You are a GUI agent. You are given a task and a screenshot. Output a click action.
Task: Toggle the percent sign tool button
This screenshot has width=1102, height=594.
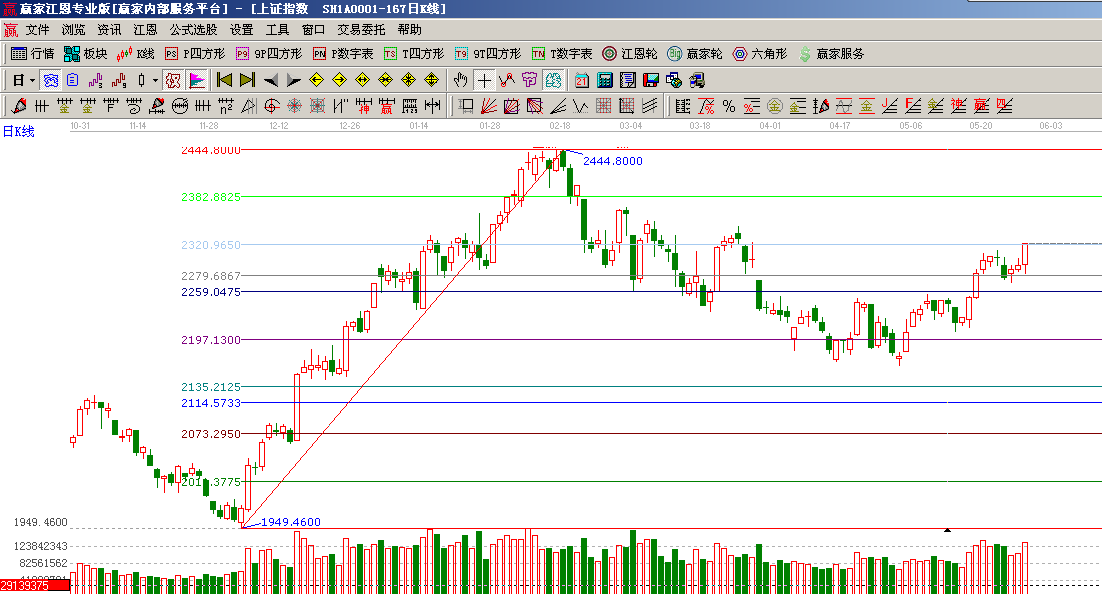pos(728,106)
